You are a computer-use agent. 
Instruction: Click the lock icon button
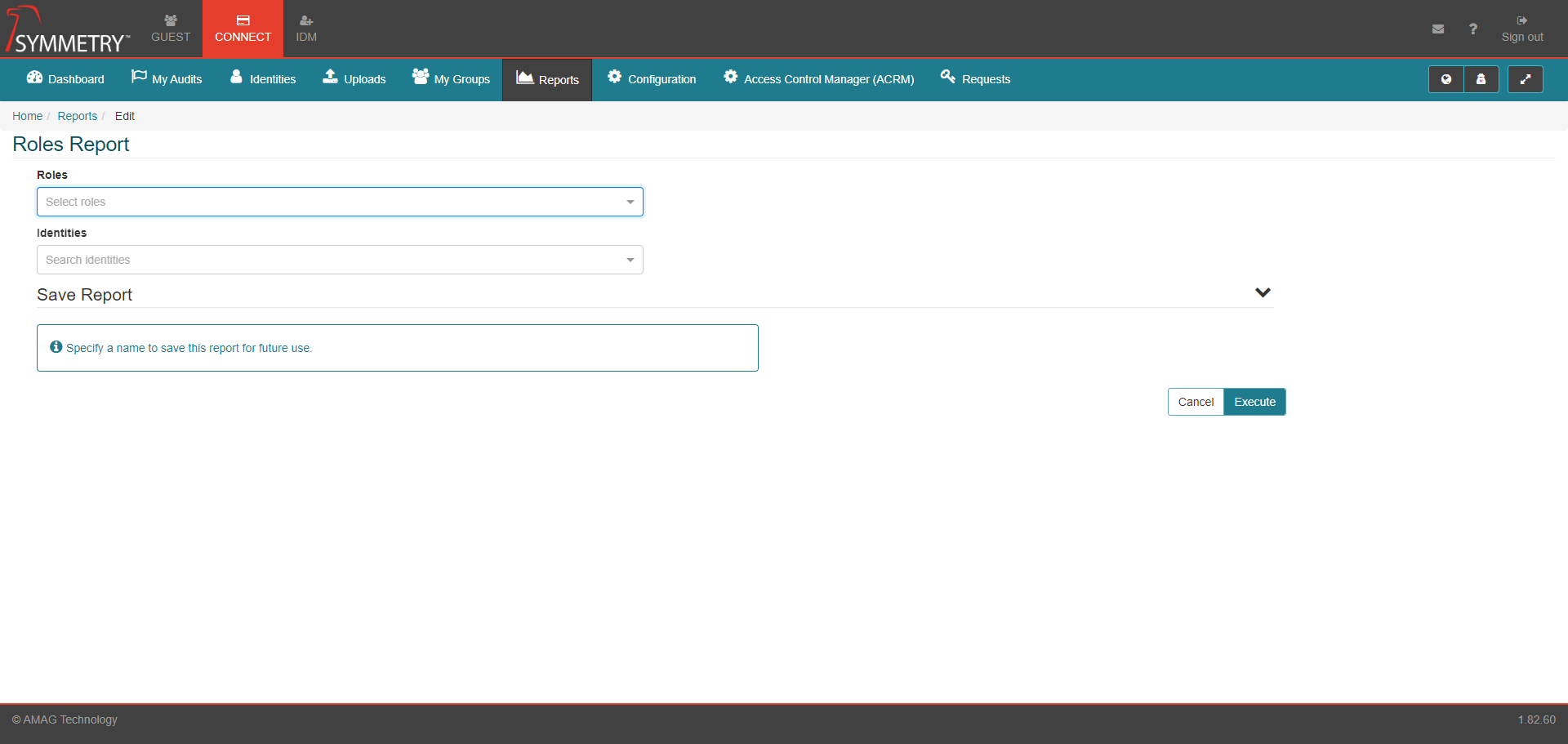[x=1481, y=79]
